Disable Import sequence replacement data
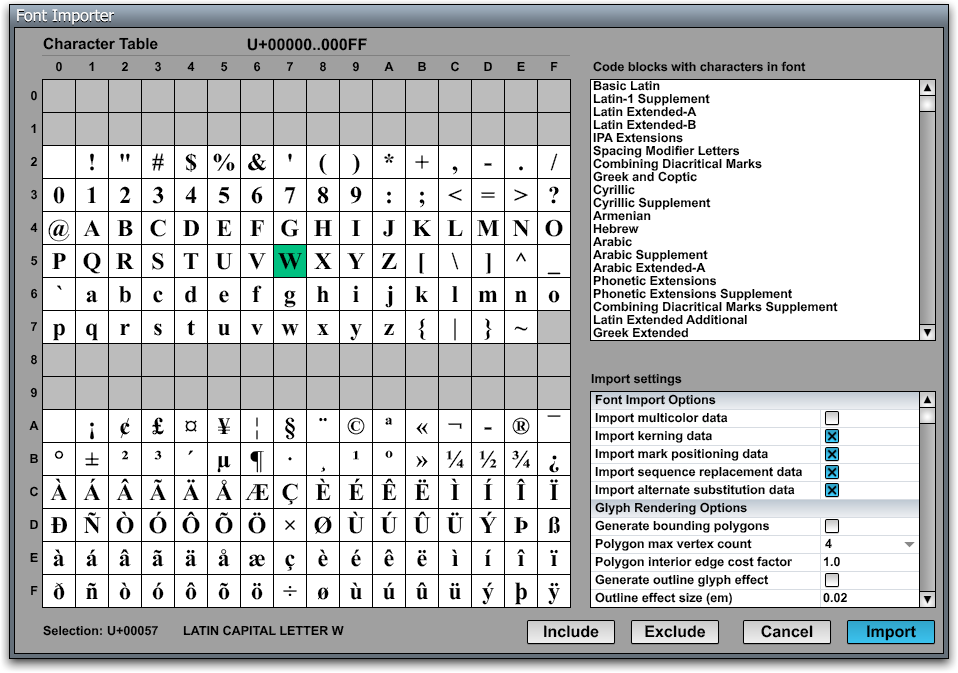958x673 pixels. click(832, 472)
